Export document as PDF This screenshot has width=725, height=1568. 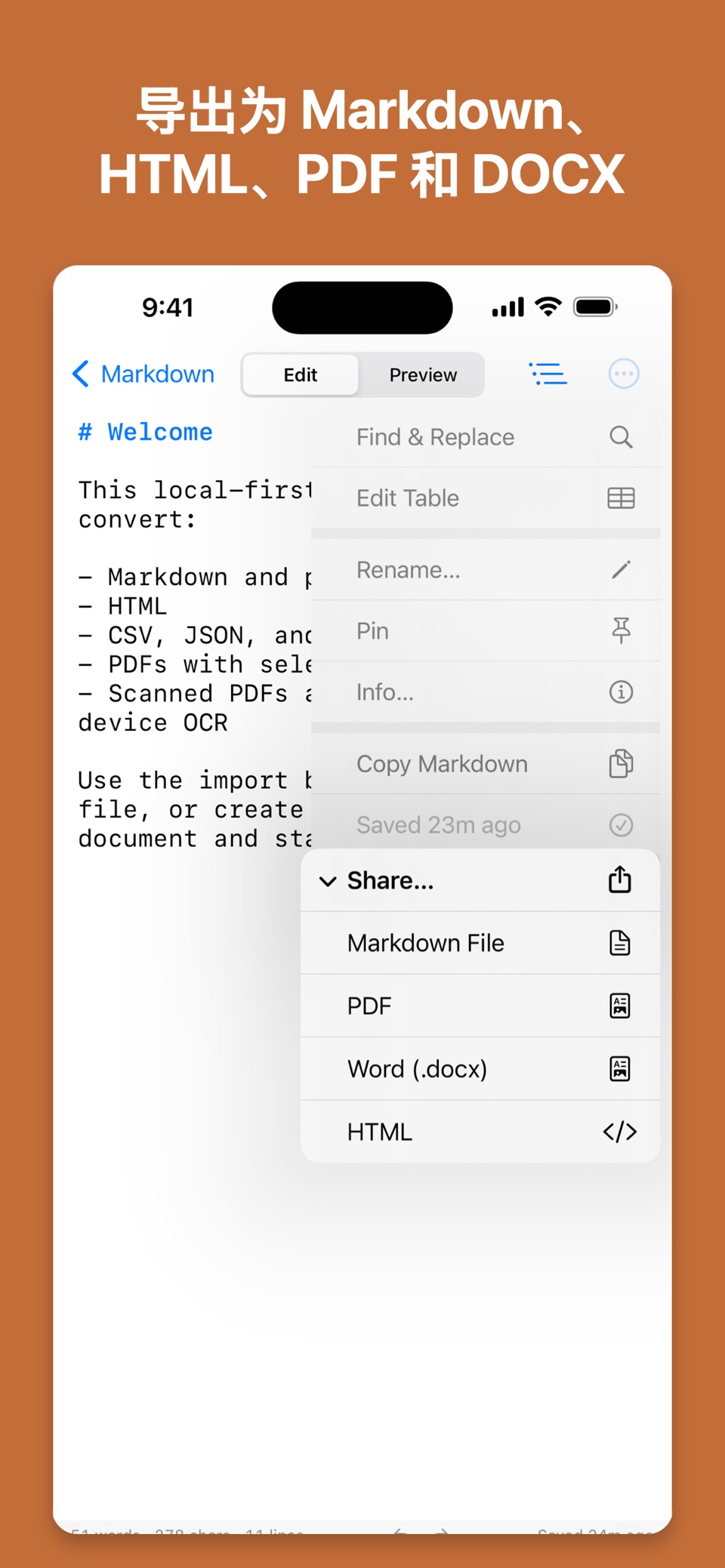point(480,1006)
